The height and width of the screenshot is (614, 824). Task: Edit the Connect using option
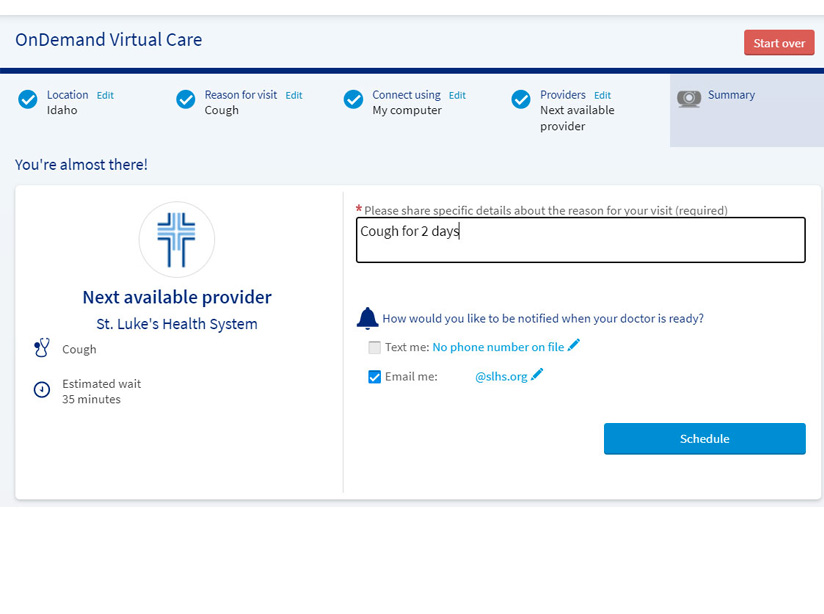tap(457, 95)
